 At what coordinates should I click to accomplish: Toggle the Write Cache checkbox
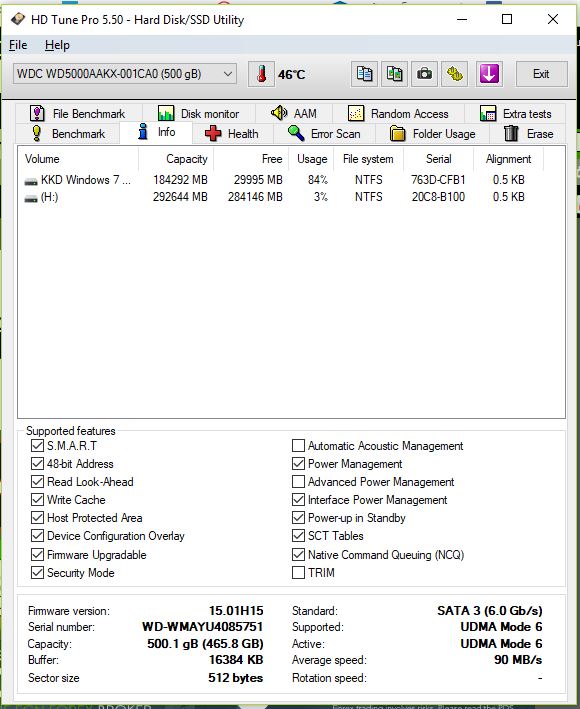[37, 500]
